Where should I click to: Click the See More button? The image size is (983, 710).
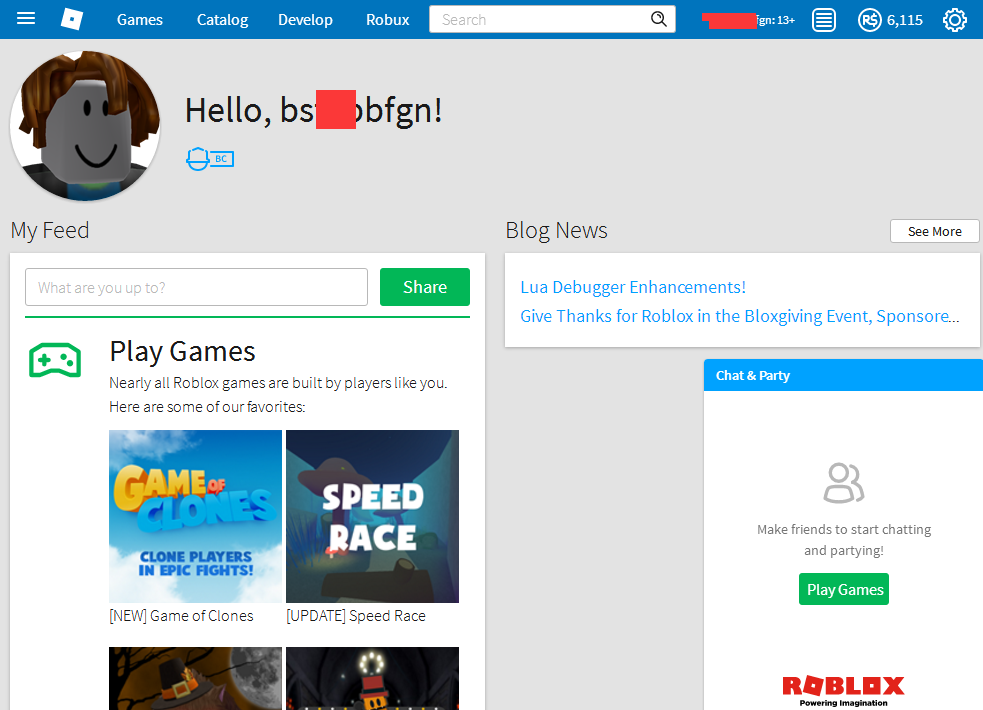point(934,231)
